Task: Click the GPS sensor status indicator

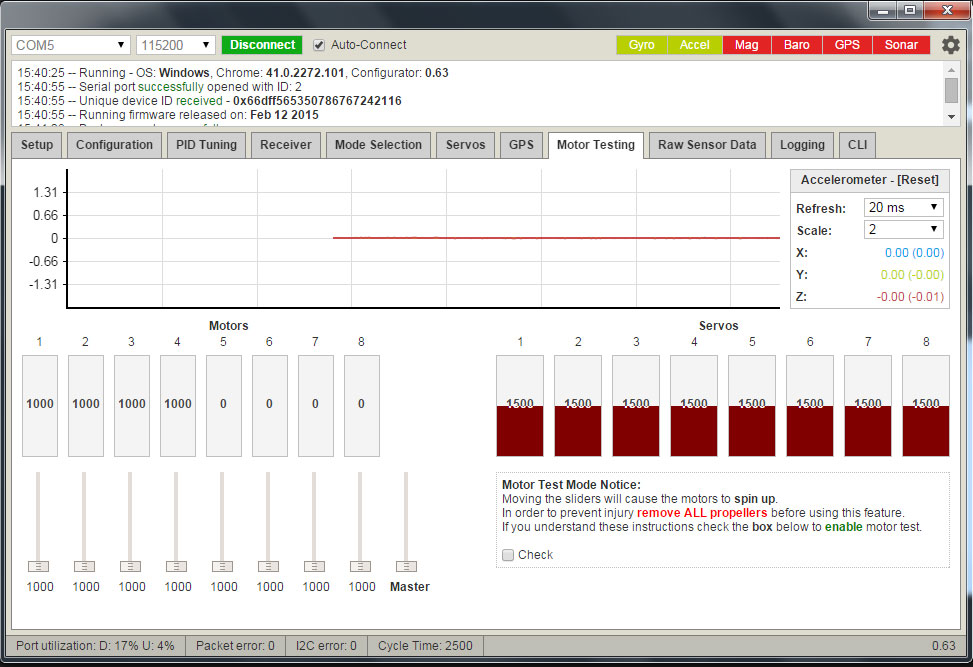Action: tap(847, 45)
